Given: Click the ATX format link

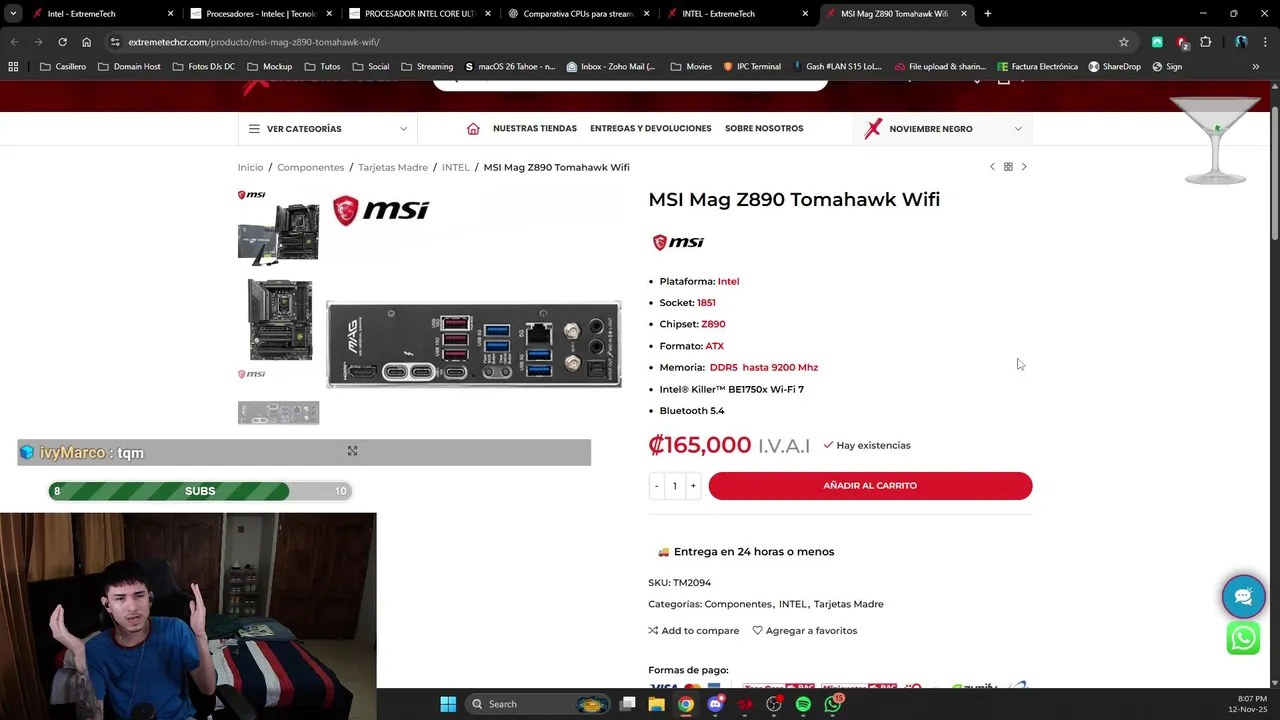Looking at the screenshot, I should tap(714, 346).
